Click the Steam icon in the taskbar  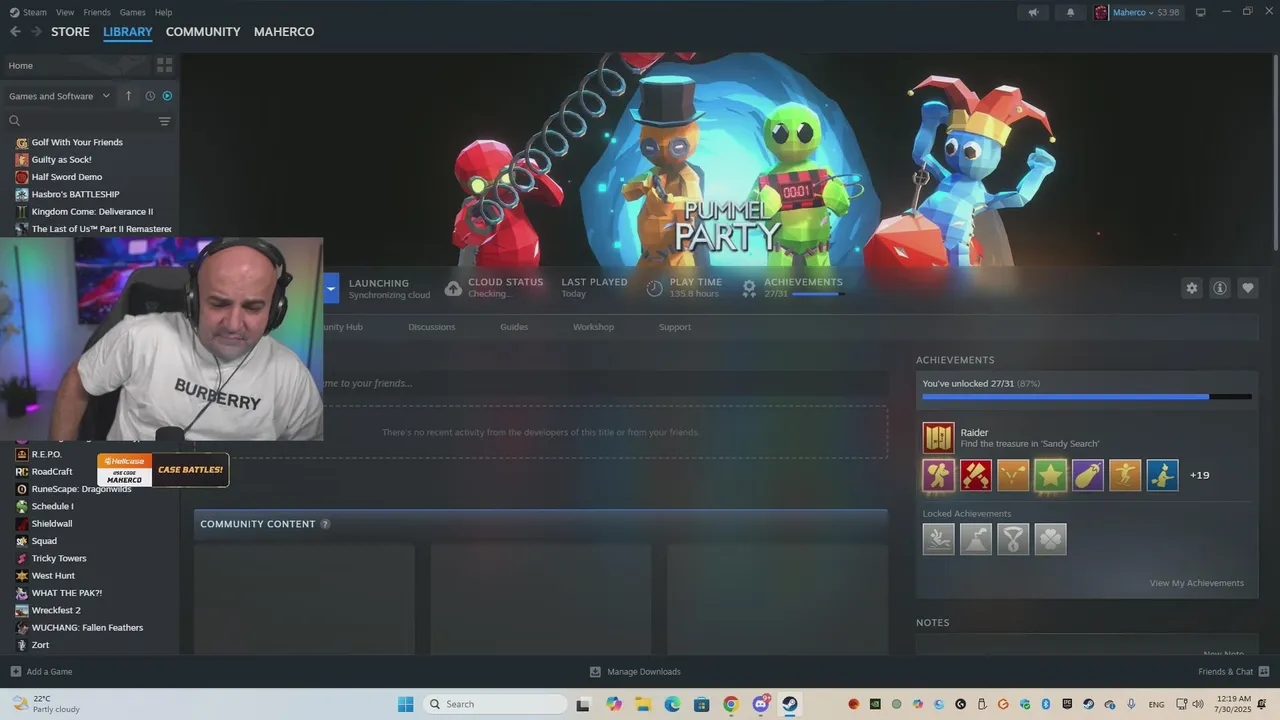click(790, 704)
